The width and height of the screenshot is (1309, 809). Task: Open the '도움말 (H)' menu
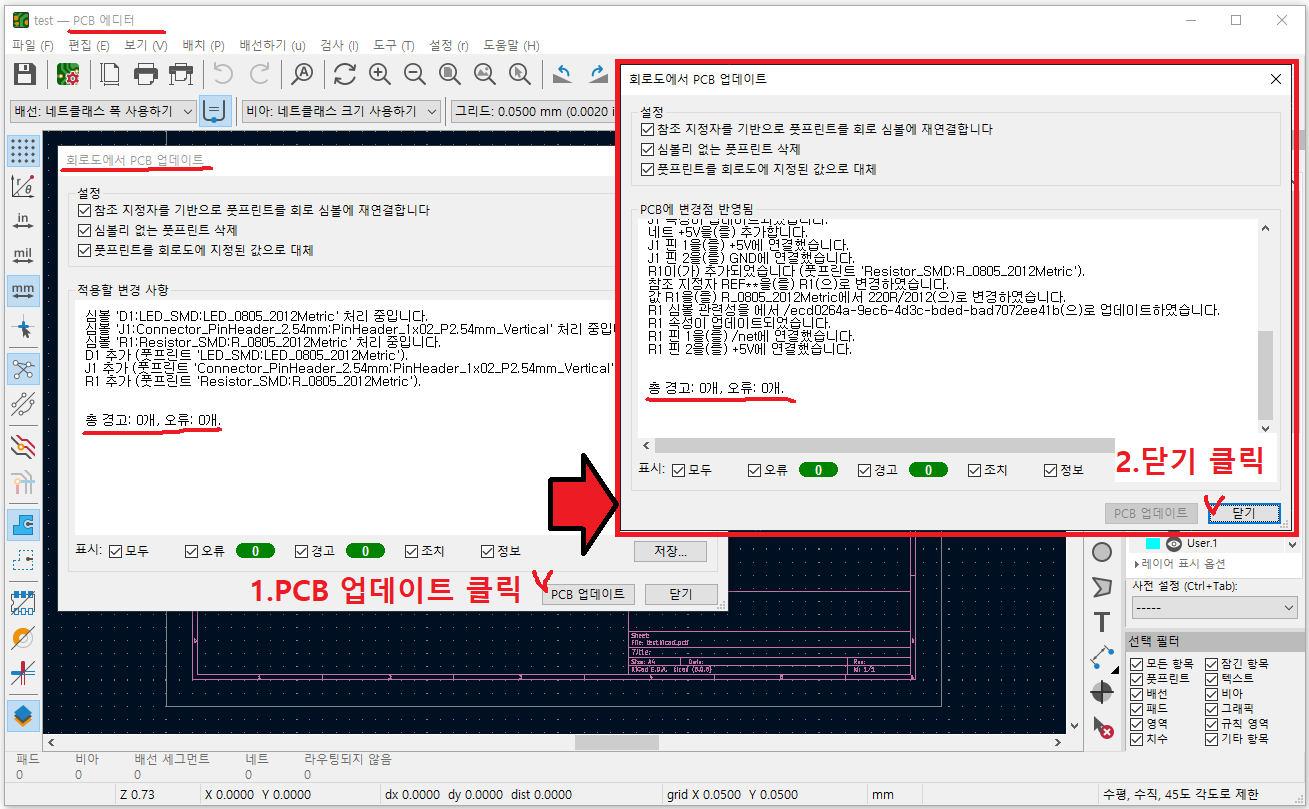click(x=511, y=45)
